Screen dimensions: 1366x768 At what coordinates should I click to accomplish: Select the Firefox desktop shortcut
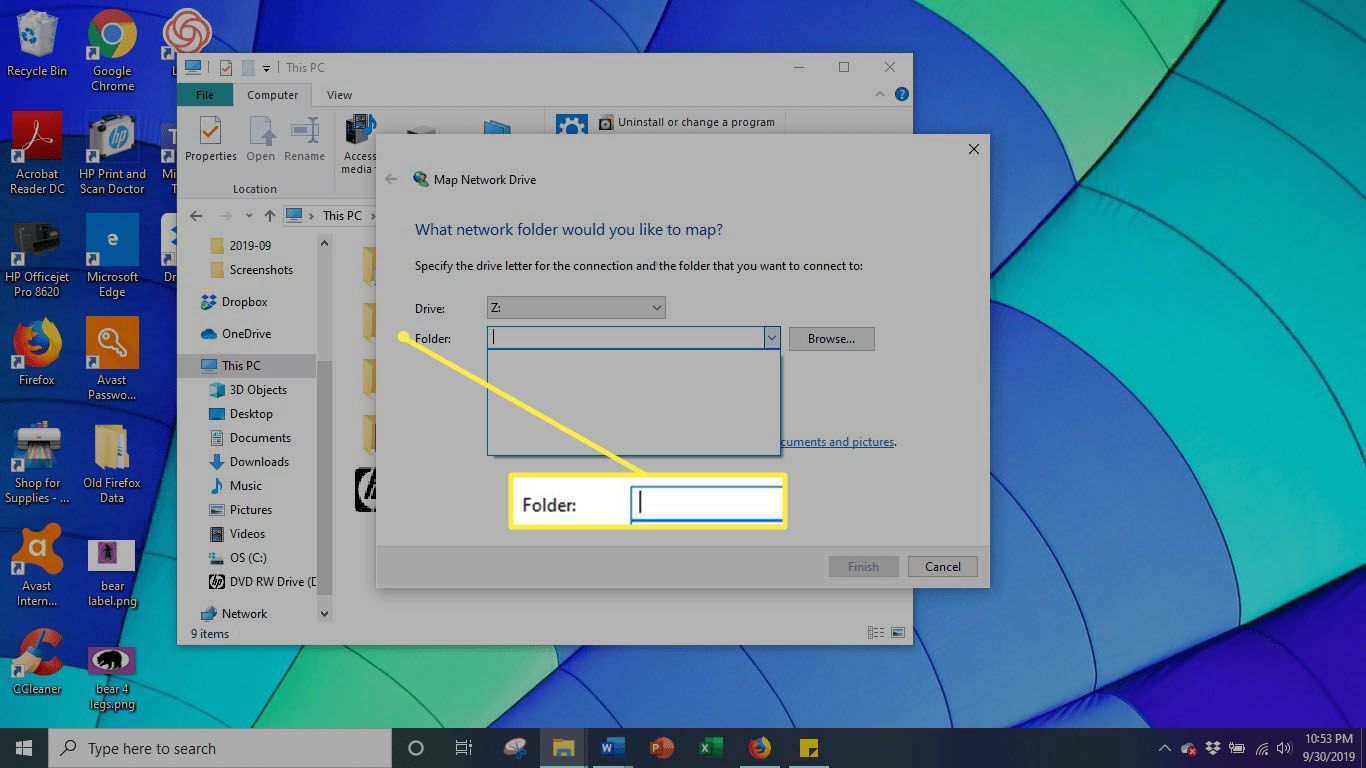click(x=37, y=353)
